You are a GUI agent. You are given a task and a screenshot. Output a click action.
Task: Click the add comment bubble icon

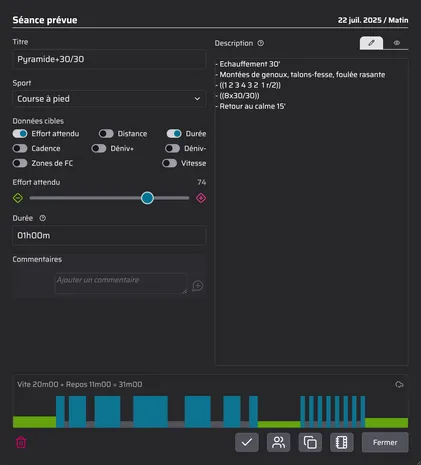coord(198,286)
